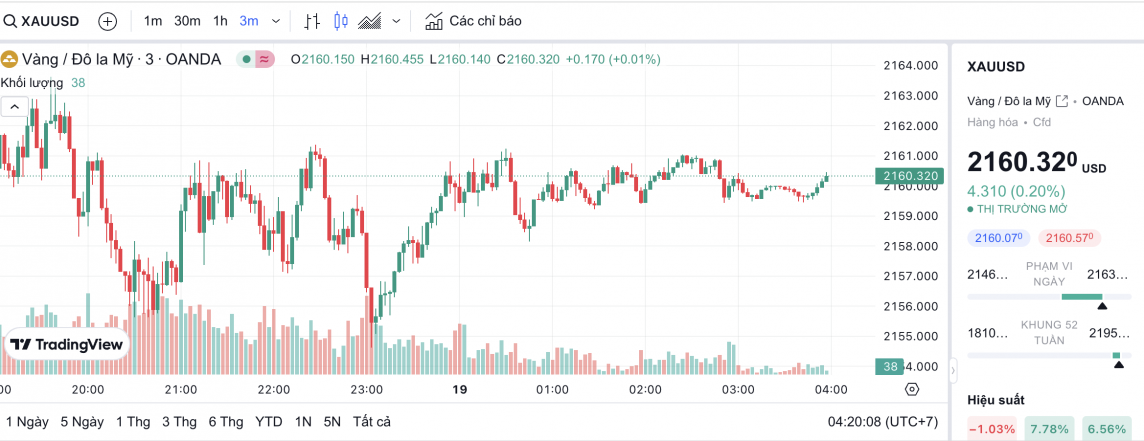Click the current price label 2160.320 on scale
Image resolution: width=1144 pixels, height=441 pixels.
pos(909,176)
